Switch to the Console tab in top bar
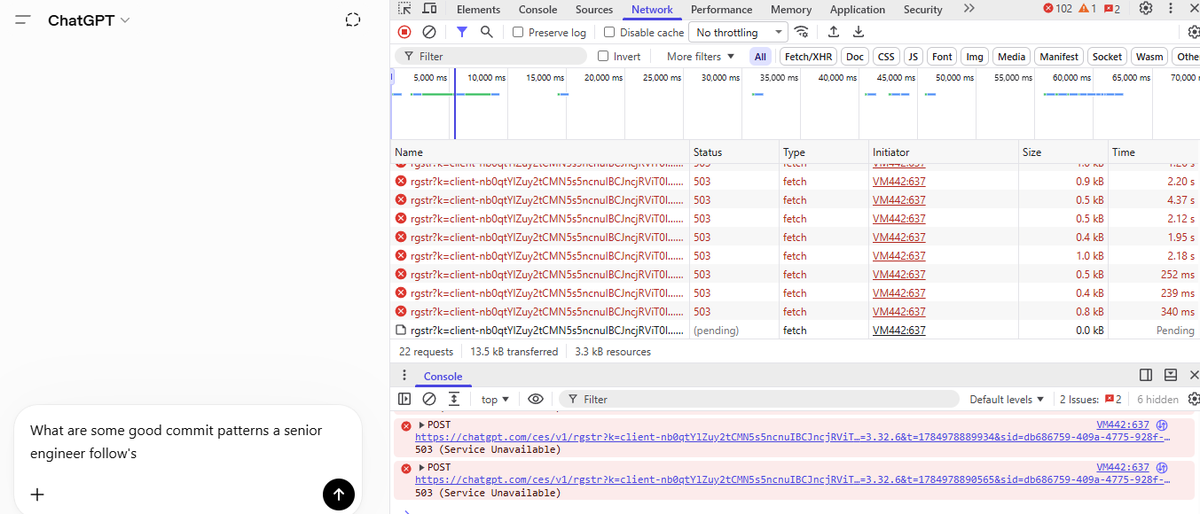The image size is (1200, 514). pyautogui.click(x=538, y=9)
